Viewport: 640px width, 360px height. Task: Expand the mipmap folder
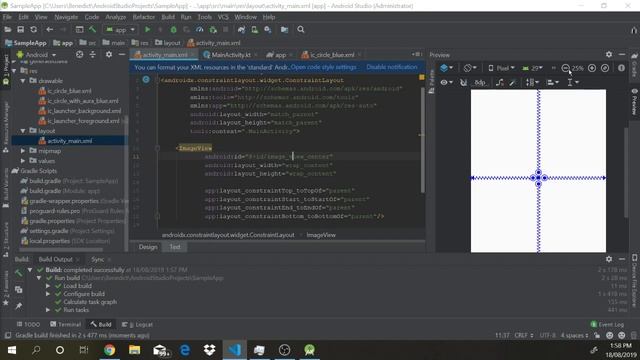coord(23,151)
